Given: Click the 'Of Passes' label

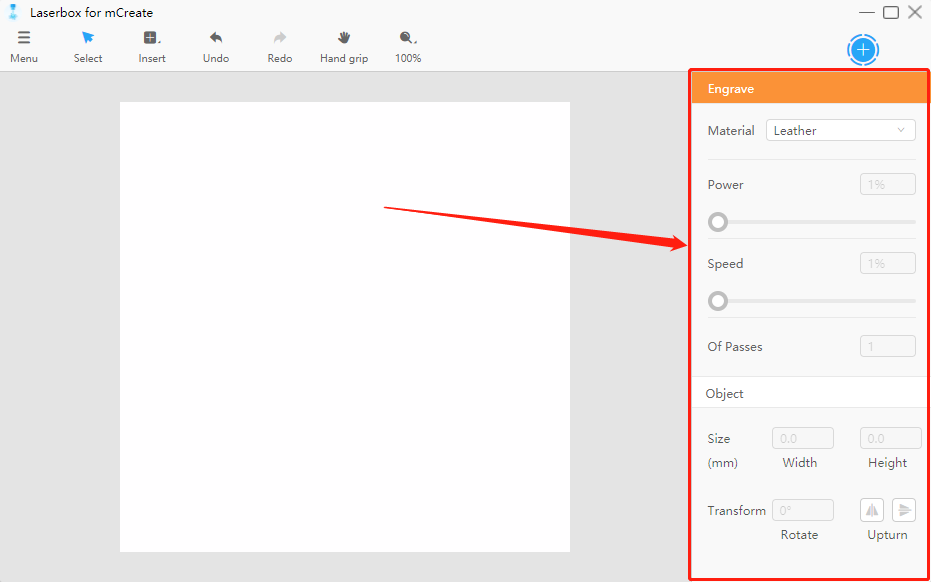Looking at the screenshot, I should click(x=735, y=347).
